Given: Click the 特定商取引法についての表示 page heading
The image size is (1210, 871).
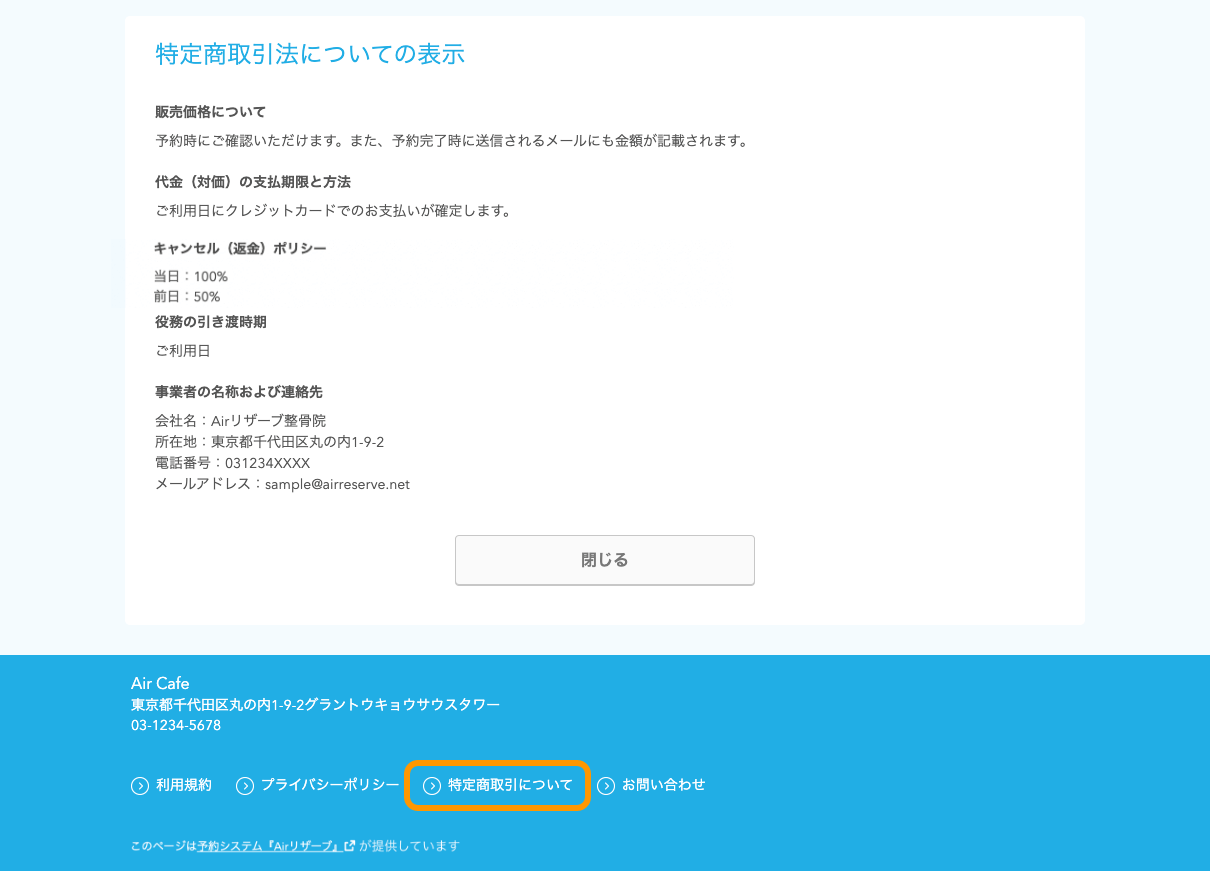Looking at the screenshot, I should tap(310, 54).
